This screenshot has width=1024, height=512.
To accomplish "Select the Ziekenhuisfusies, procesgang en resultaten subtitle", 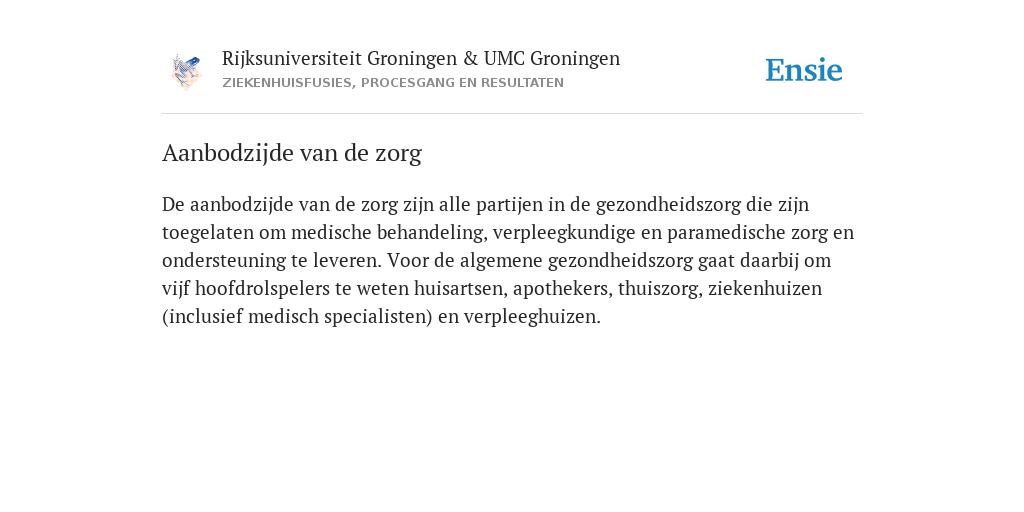I will click(x=392, y=83).
